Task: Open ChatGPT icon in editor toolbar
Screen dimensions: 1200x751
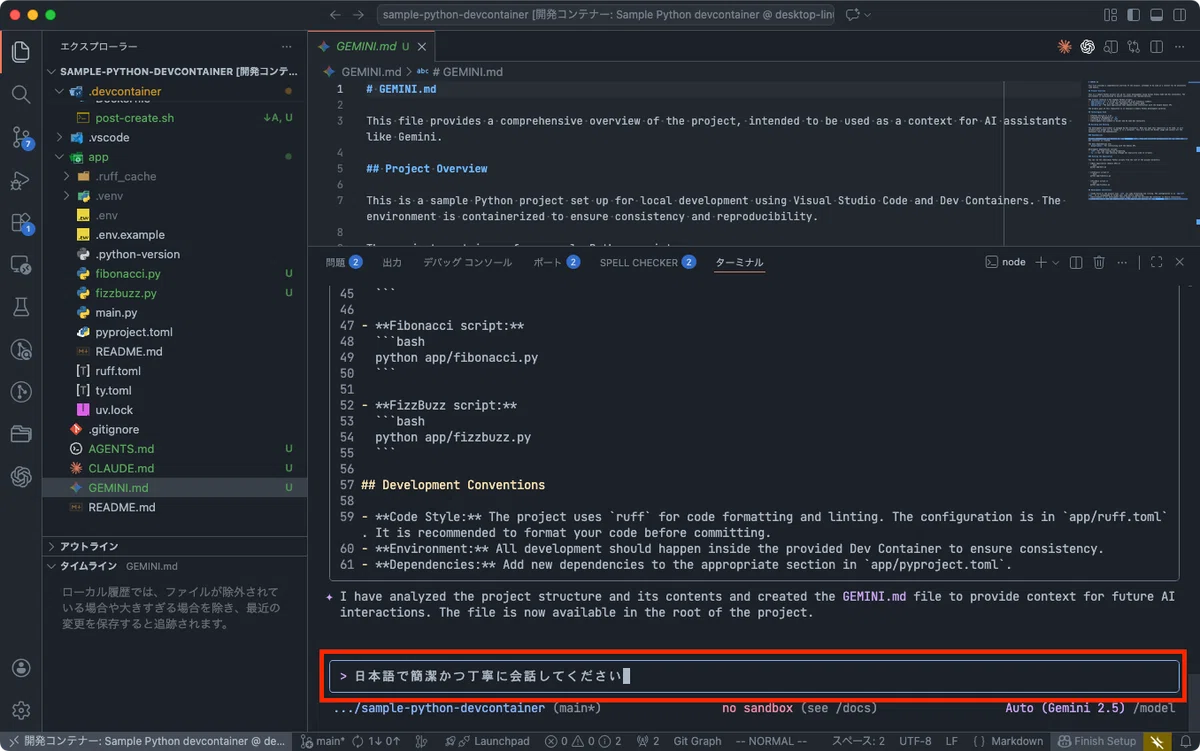Action: pos(1087,46)
